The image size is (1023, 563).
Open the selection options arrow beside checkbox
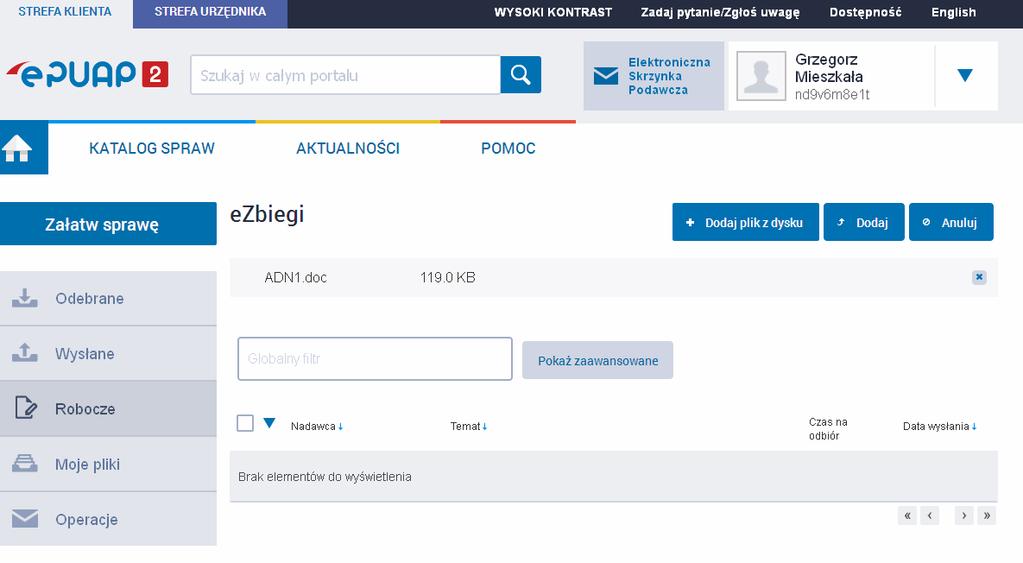(x=269, y=423)
